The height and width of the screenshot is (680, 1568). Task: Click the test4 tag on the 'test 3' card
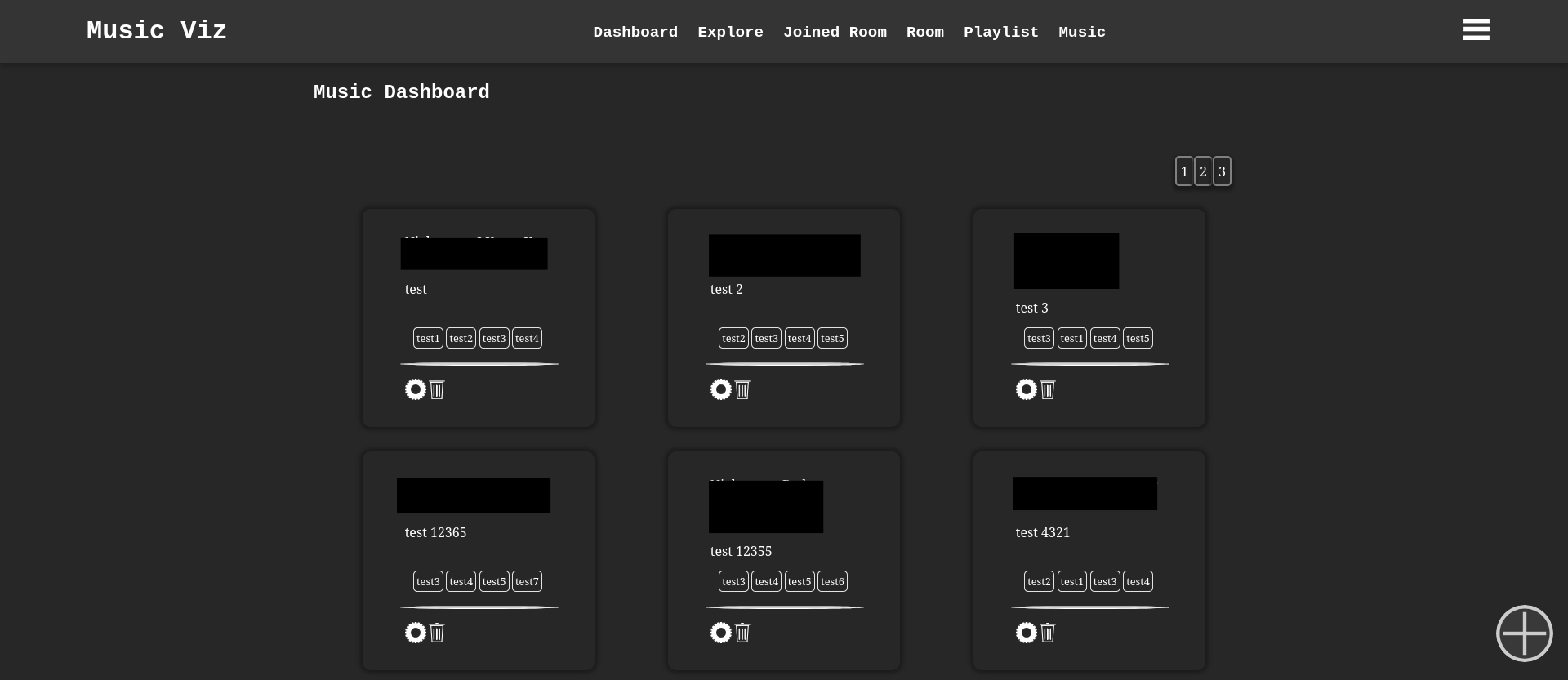click(x=1105, y=338)
